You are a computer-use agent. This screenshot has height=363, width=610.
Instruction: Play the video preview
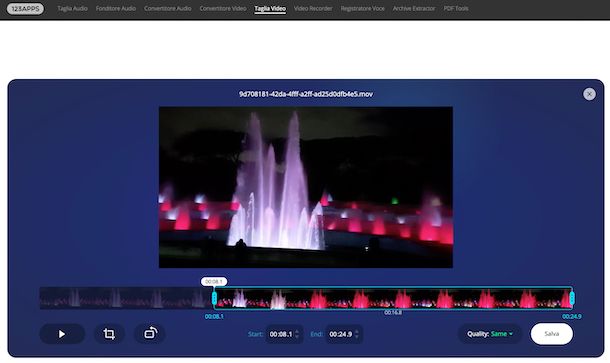pos(62,334)
